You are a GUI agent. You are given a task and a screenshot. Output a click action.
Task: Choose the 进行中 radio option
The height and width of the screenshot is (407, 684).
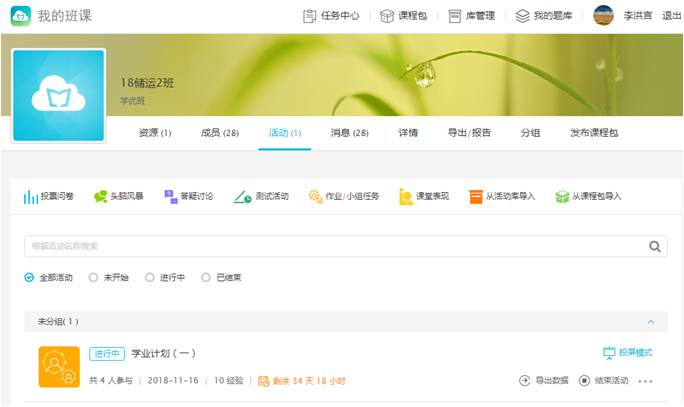(x=150, y=278)
